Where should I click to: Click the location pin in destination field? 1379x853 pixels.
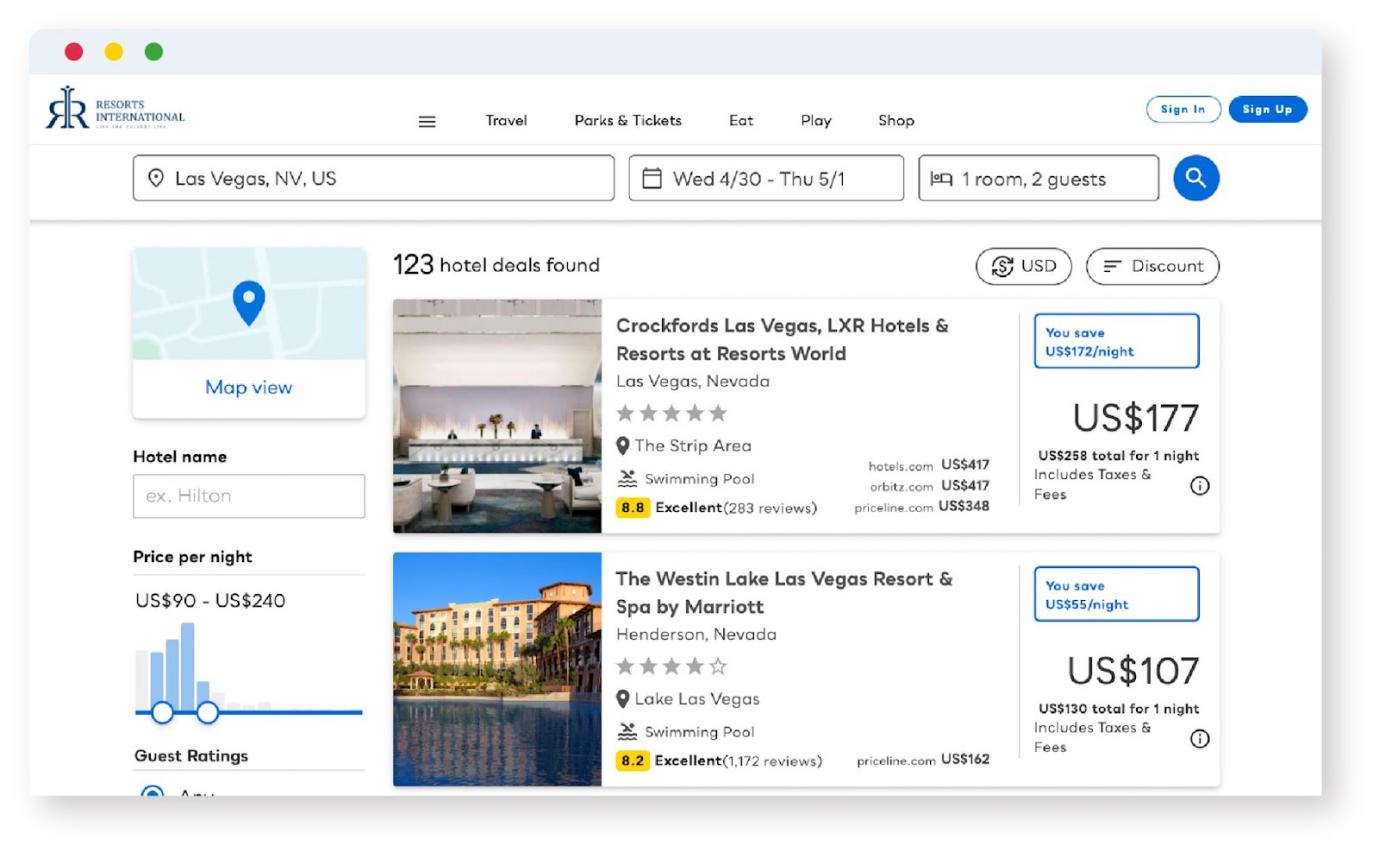tap(156, 178)
